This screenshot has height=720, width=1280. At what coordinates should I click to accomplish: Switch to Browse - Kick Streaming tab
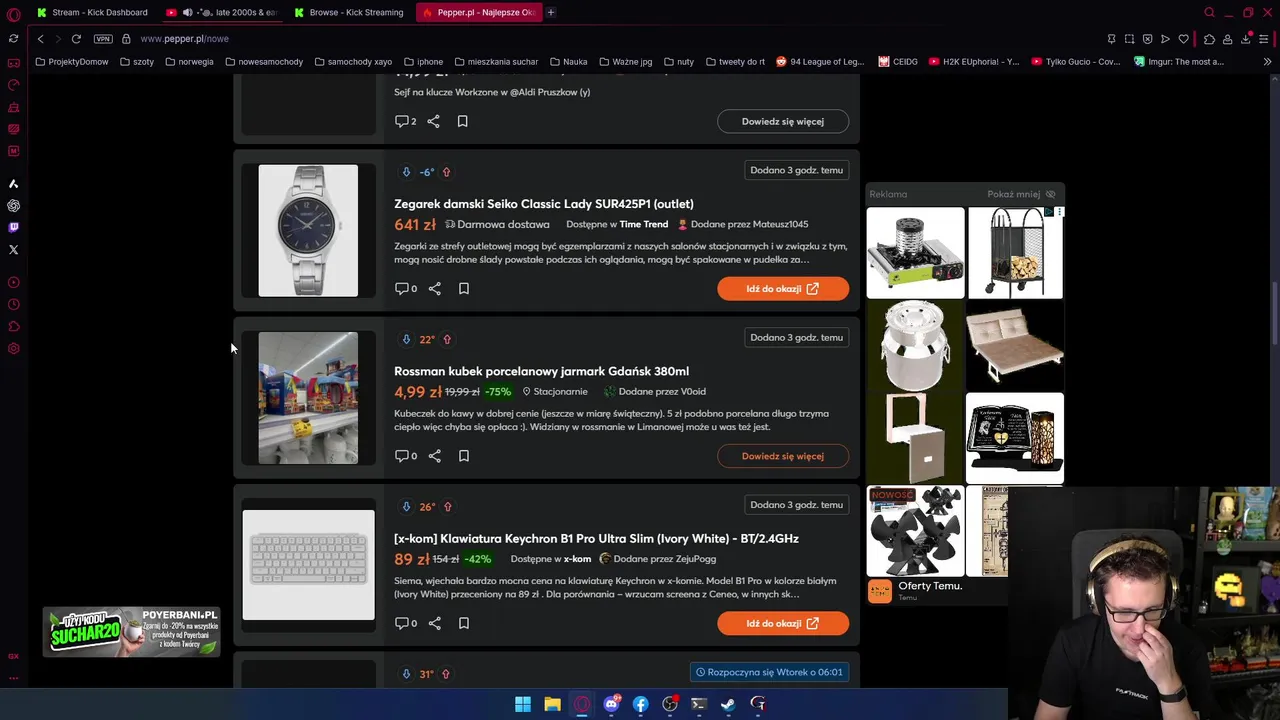349,13
